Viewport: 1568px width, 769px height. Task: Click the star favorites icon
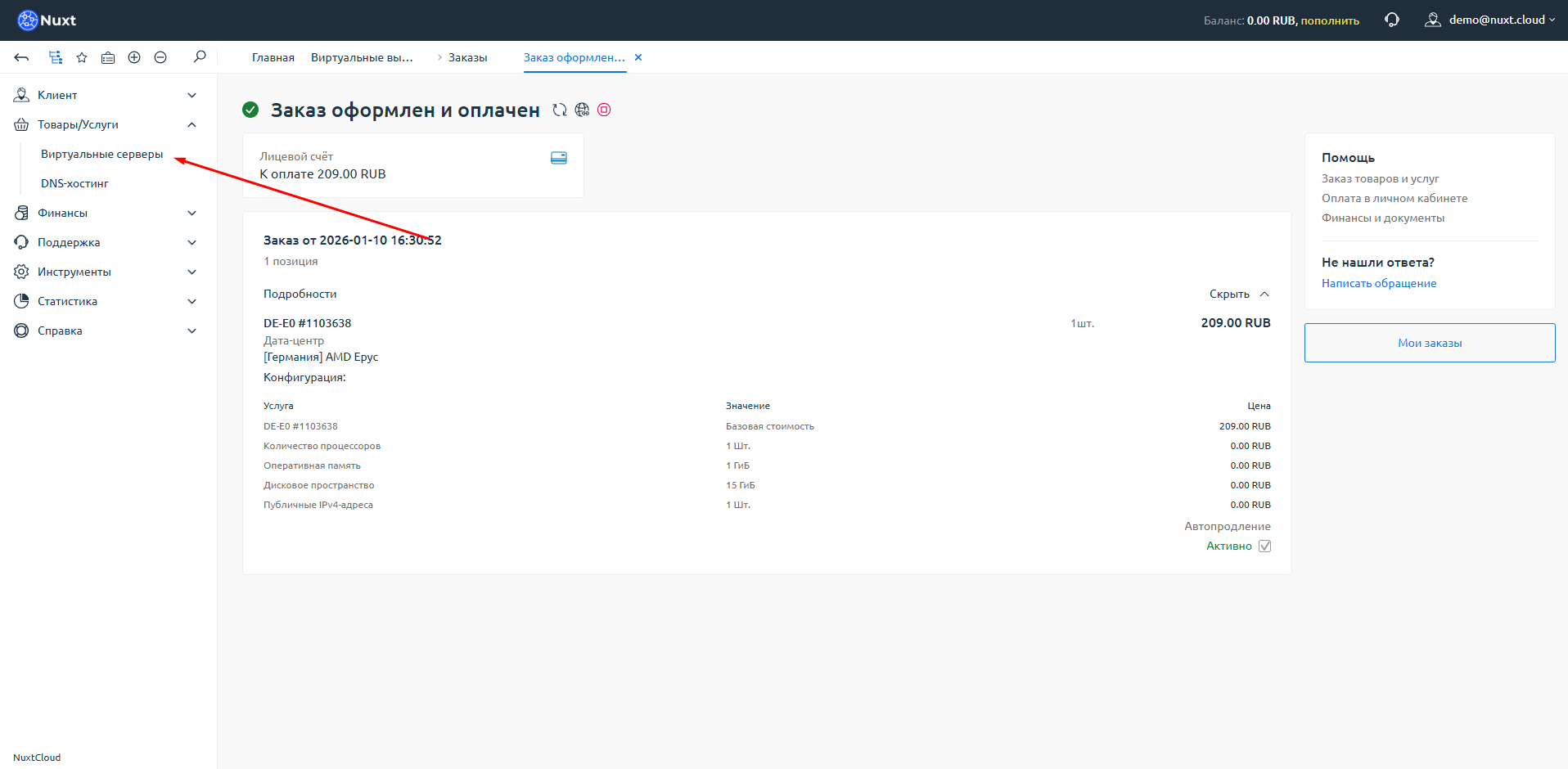[x=81, y=57]
